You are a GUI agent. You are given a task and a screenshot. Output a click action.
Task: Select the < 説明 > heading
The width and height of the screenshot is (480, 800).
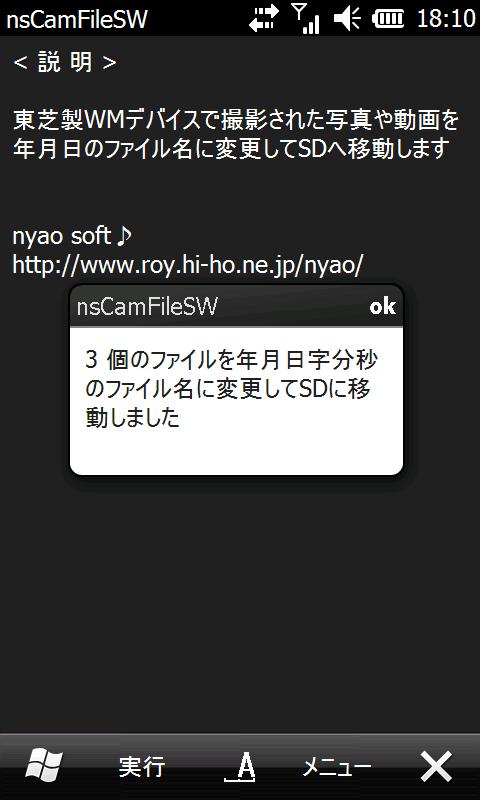click(65, 63)
